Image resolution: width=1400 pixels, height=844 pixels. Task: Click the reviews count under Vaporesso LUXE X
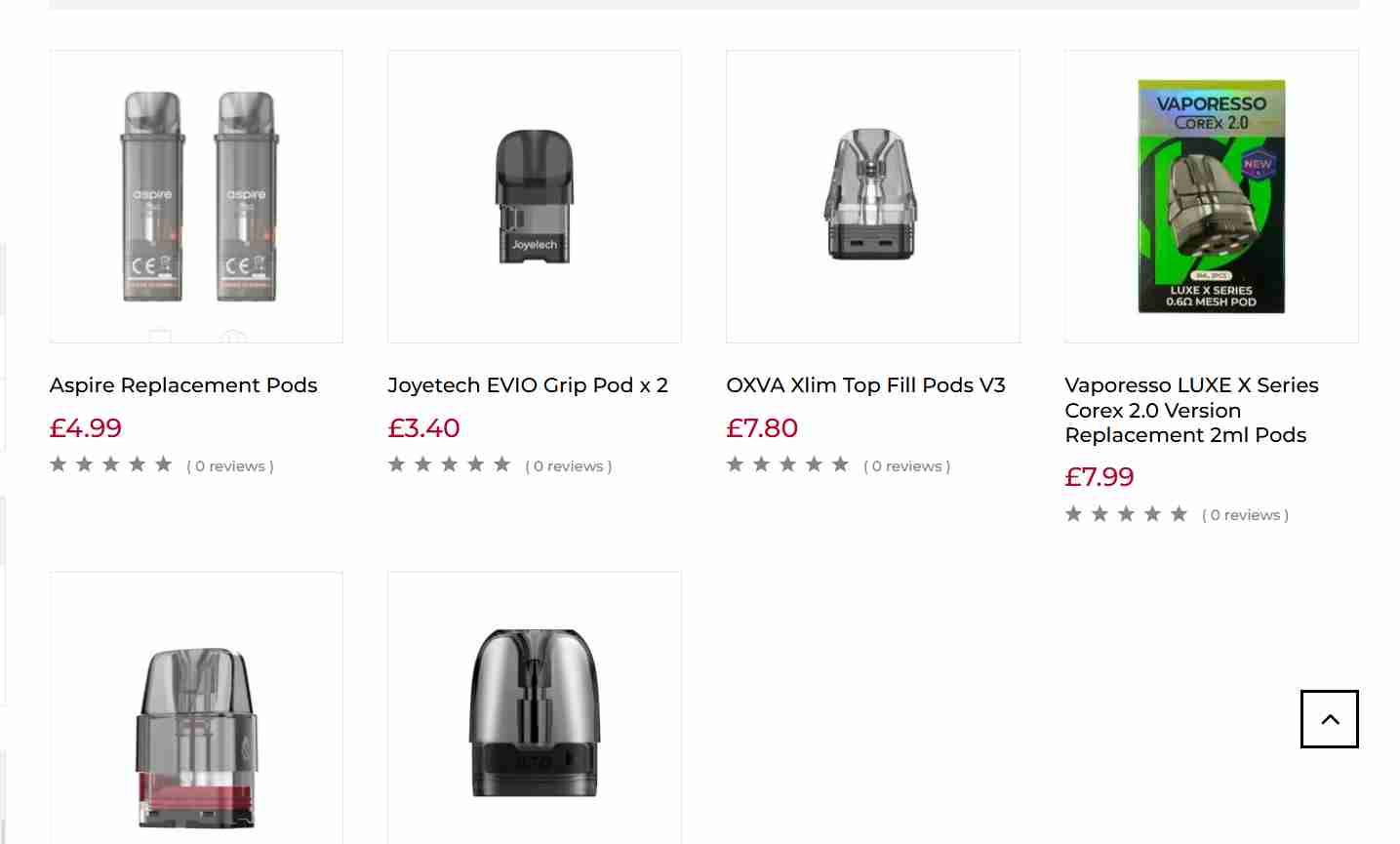[1246, 515]
